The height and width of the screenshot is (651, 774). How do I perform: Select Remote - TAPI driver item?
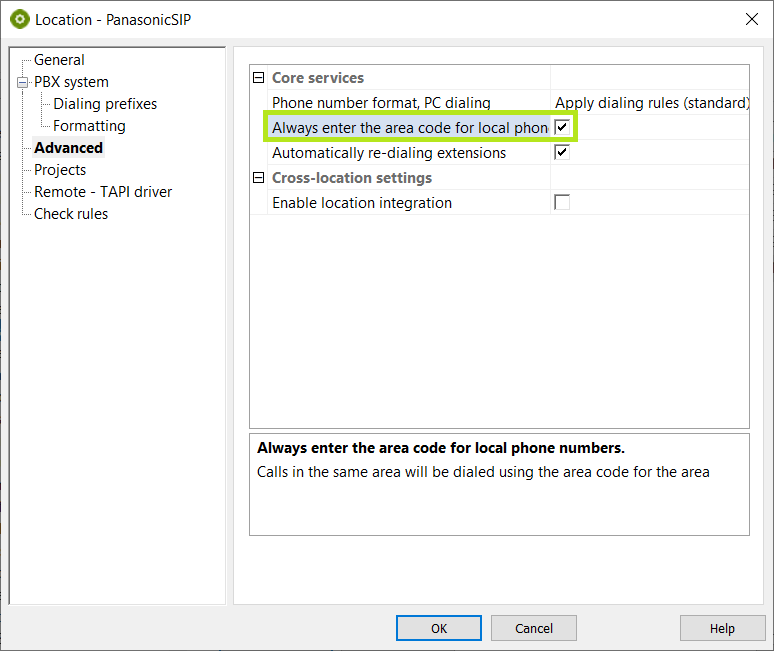coord(103,192)
